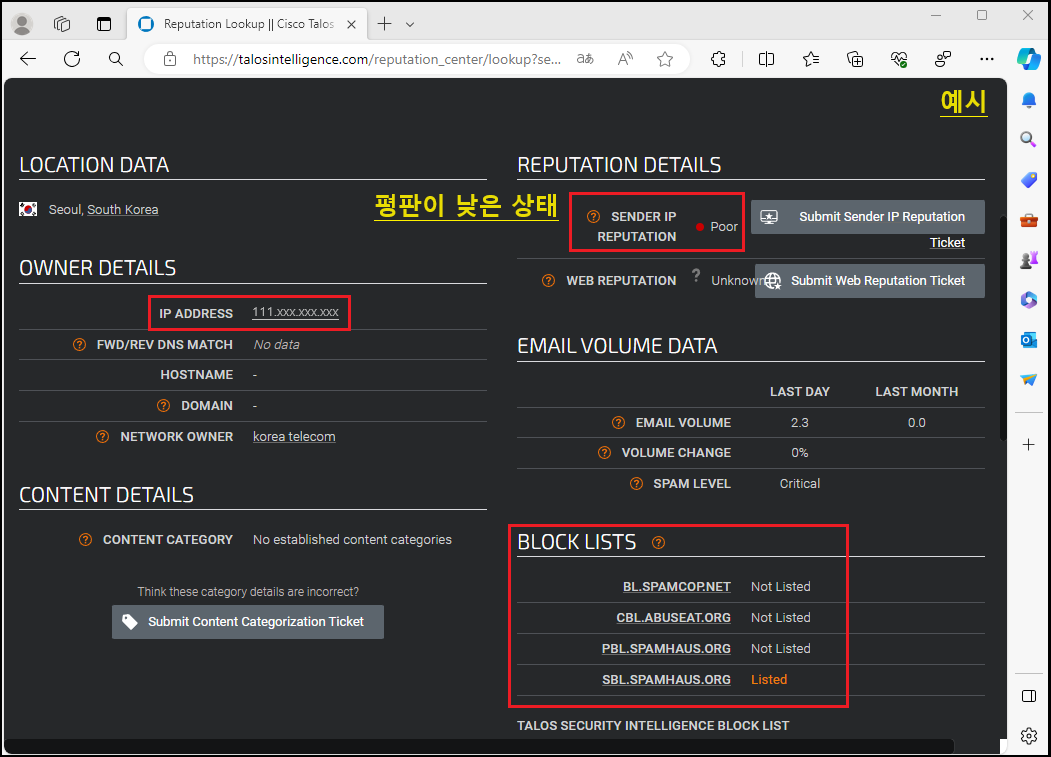This screenshot has height=757, width=1051.
Task: Click Submit Content Categorization Ticket button
Action: point(248,622)
